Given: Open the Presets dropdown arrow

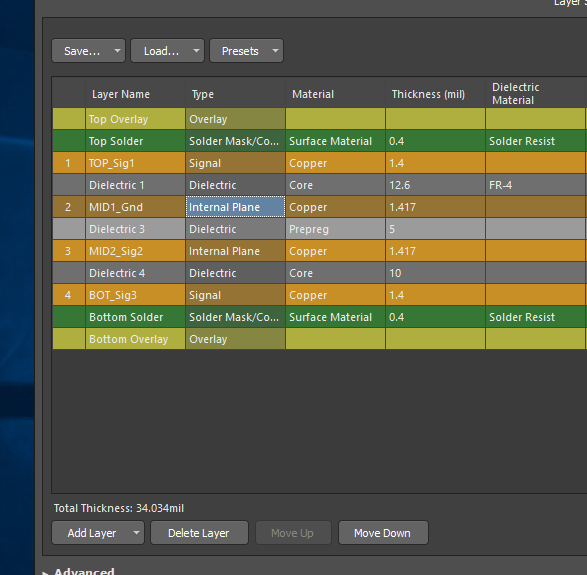Looking at the screenshot, I should click(276, 51).
